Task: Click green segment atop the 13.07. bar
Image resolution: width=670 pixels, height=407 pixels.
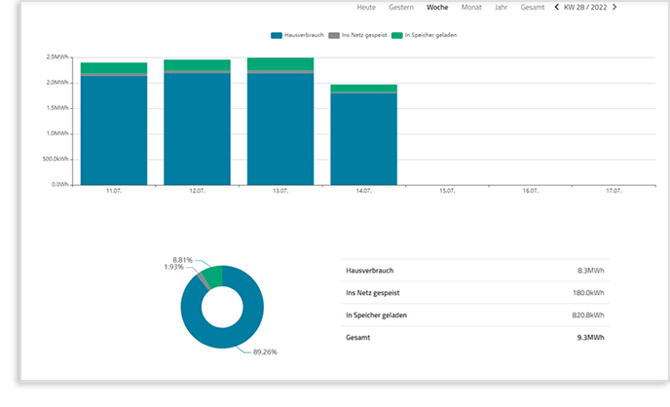Action: pos(280,64)
